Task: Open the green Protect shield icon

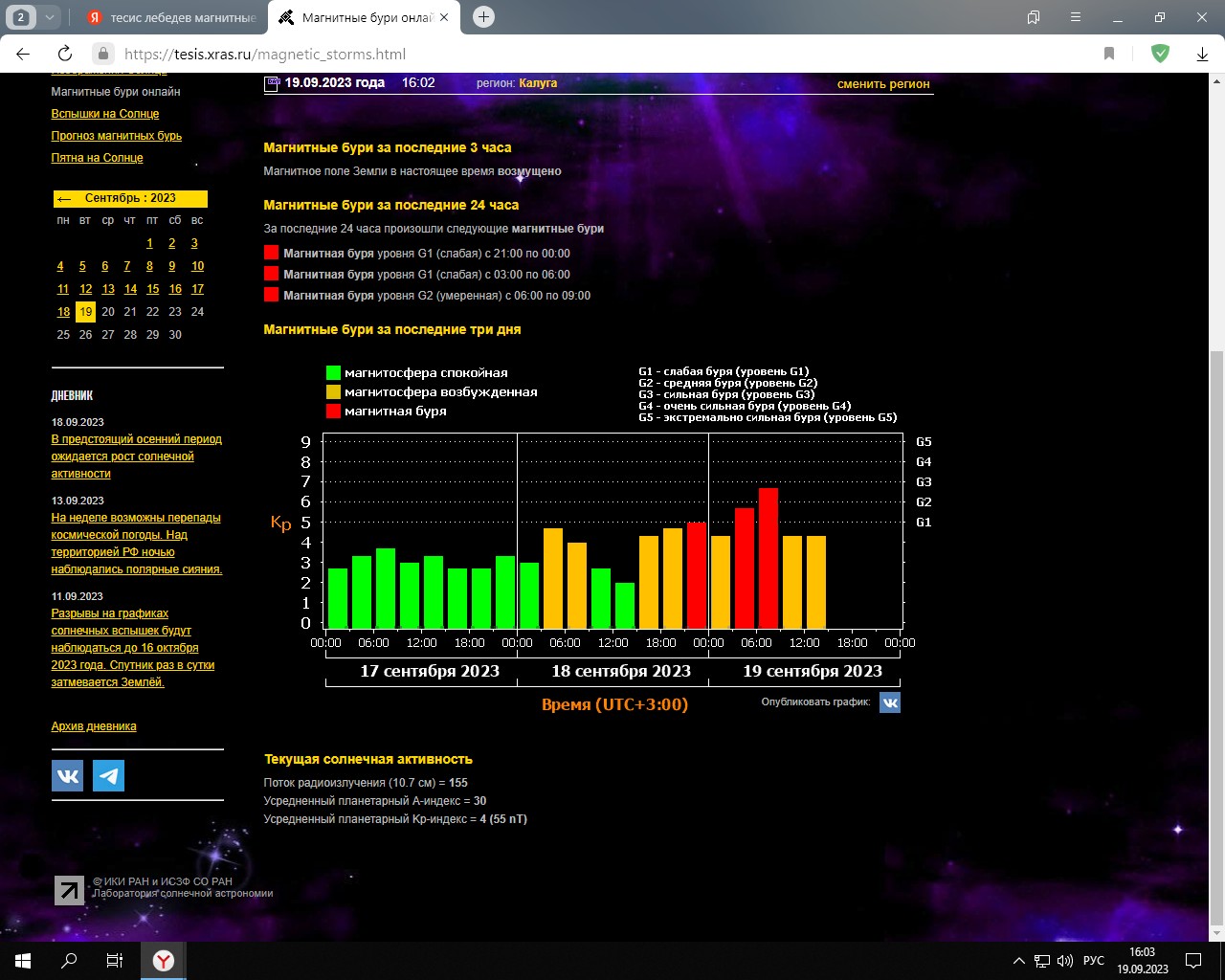Action: point(1160,54)
